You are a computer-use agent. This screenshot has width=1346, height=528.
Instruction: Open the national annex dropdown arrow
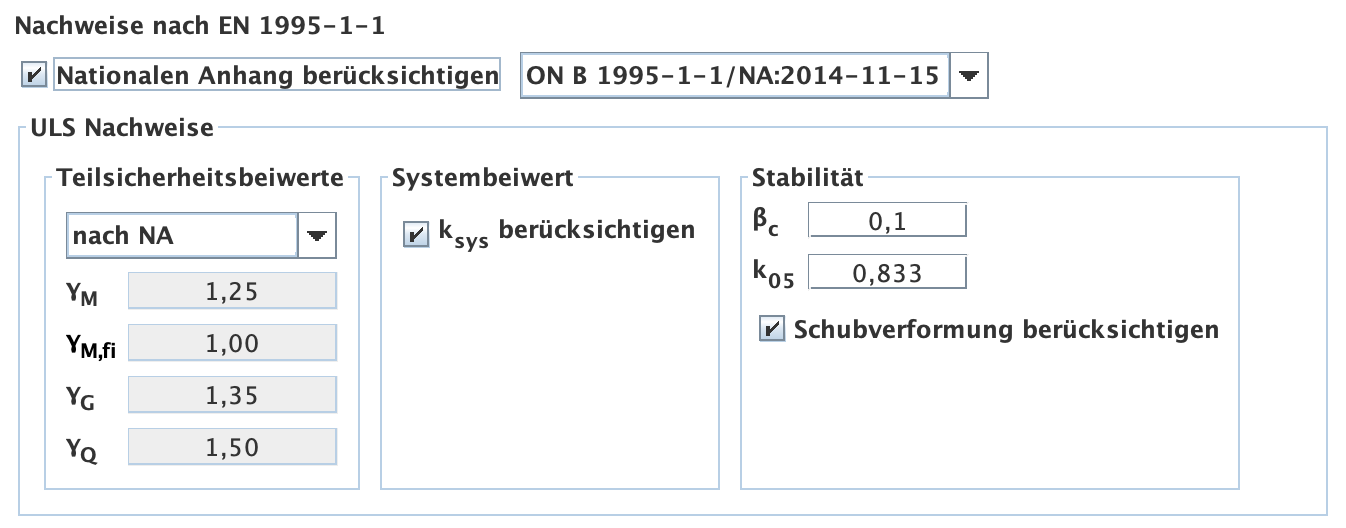[968, 76]
